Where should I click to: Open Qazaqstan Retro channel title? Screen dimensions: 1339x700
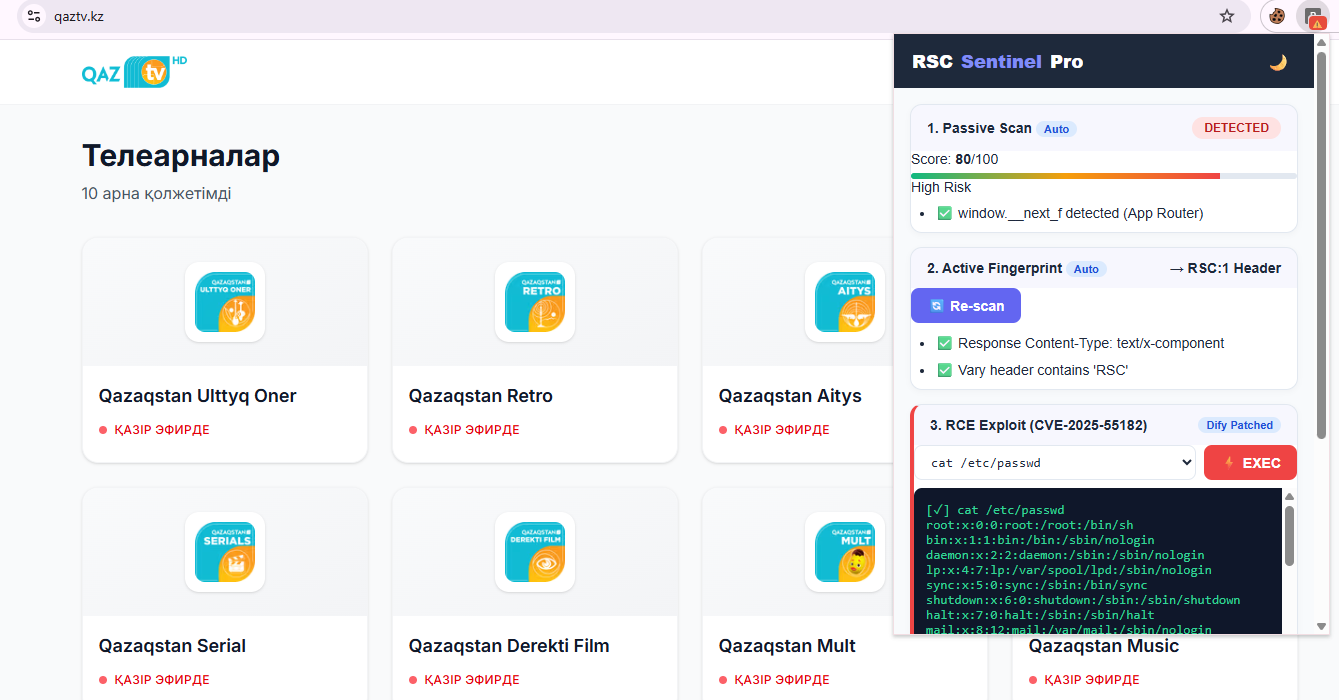click(x=481, y=396)
